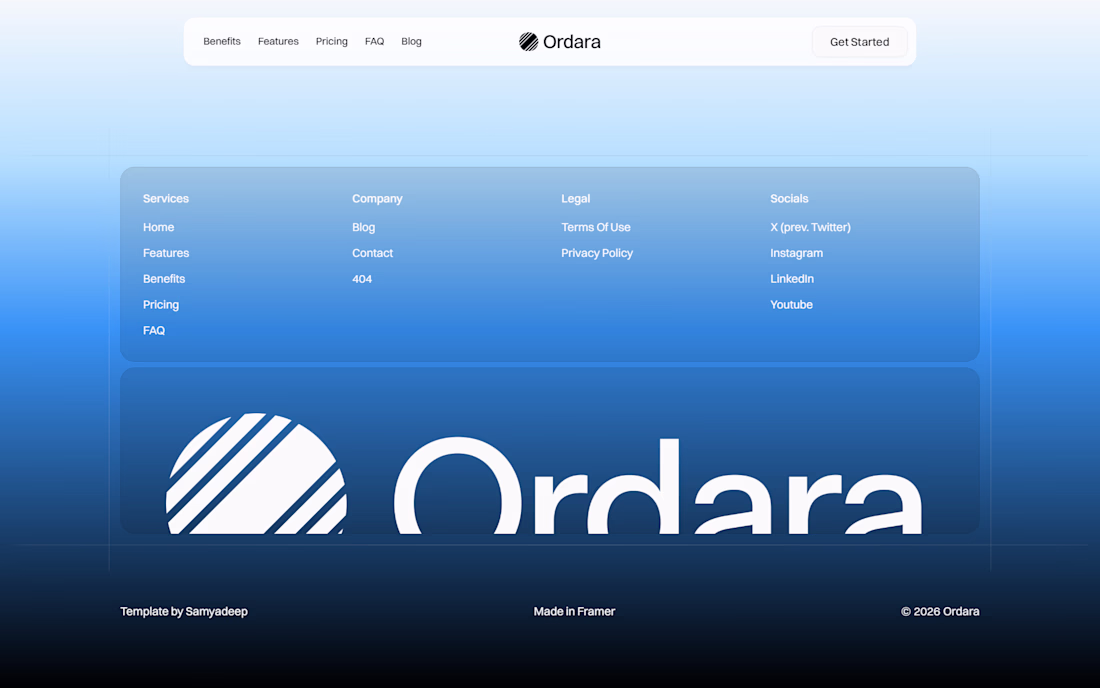Image resolution: width=1100 pixels, height=688 pixels.
Task: Visit the Youtube social link
Action: 791,305
